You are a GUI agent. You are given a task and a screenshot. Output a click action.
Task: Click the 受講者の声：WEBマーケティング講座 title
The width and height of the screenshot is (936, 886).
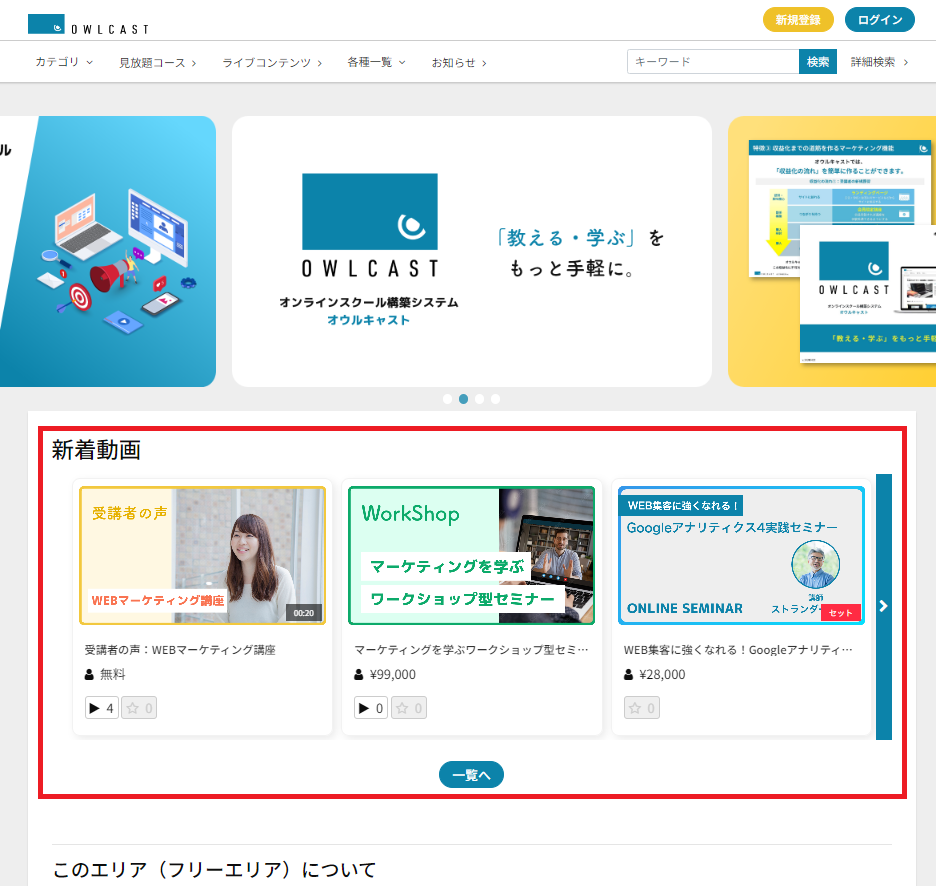(180, 650)
